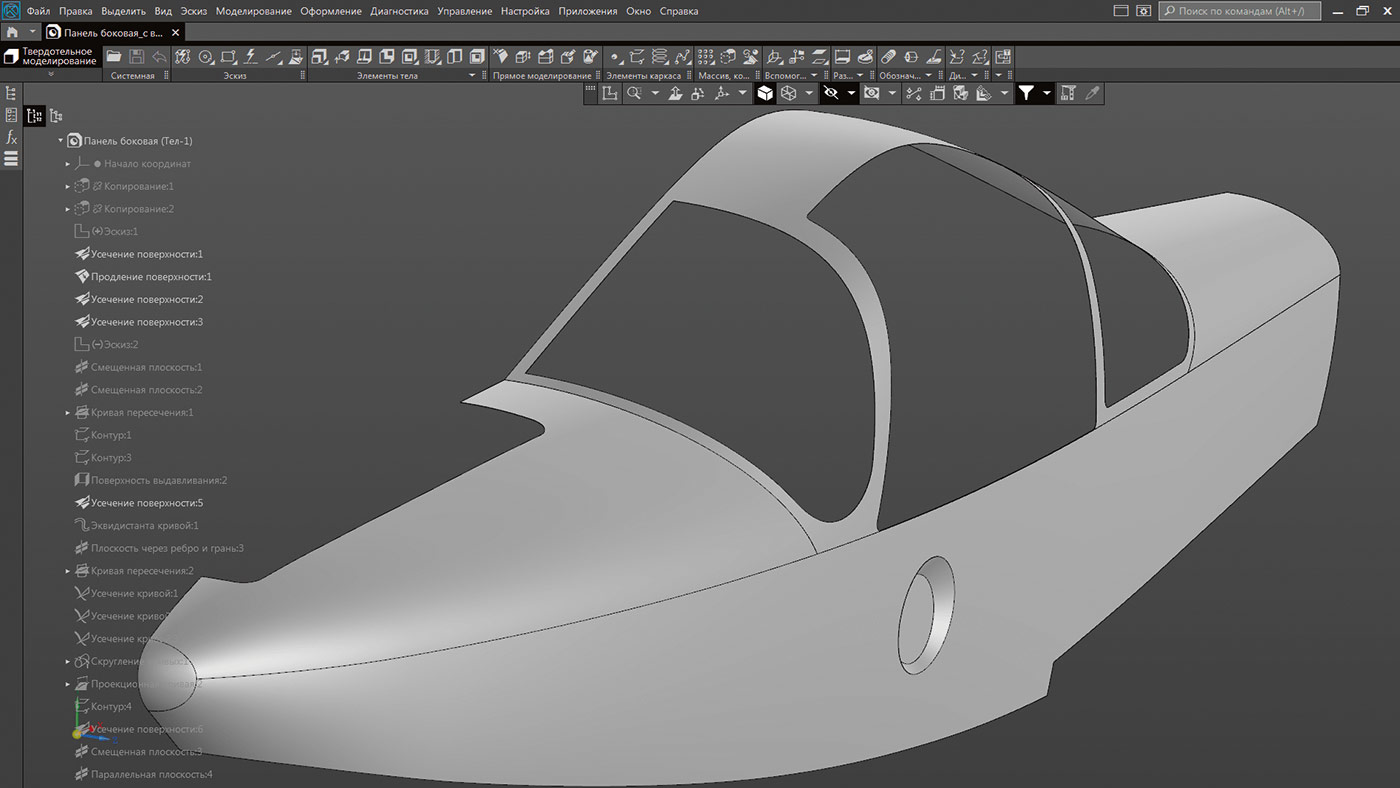Click the Undo arrow icon

tap(159, 57)
